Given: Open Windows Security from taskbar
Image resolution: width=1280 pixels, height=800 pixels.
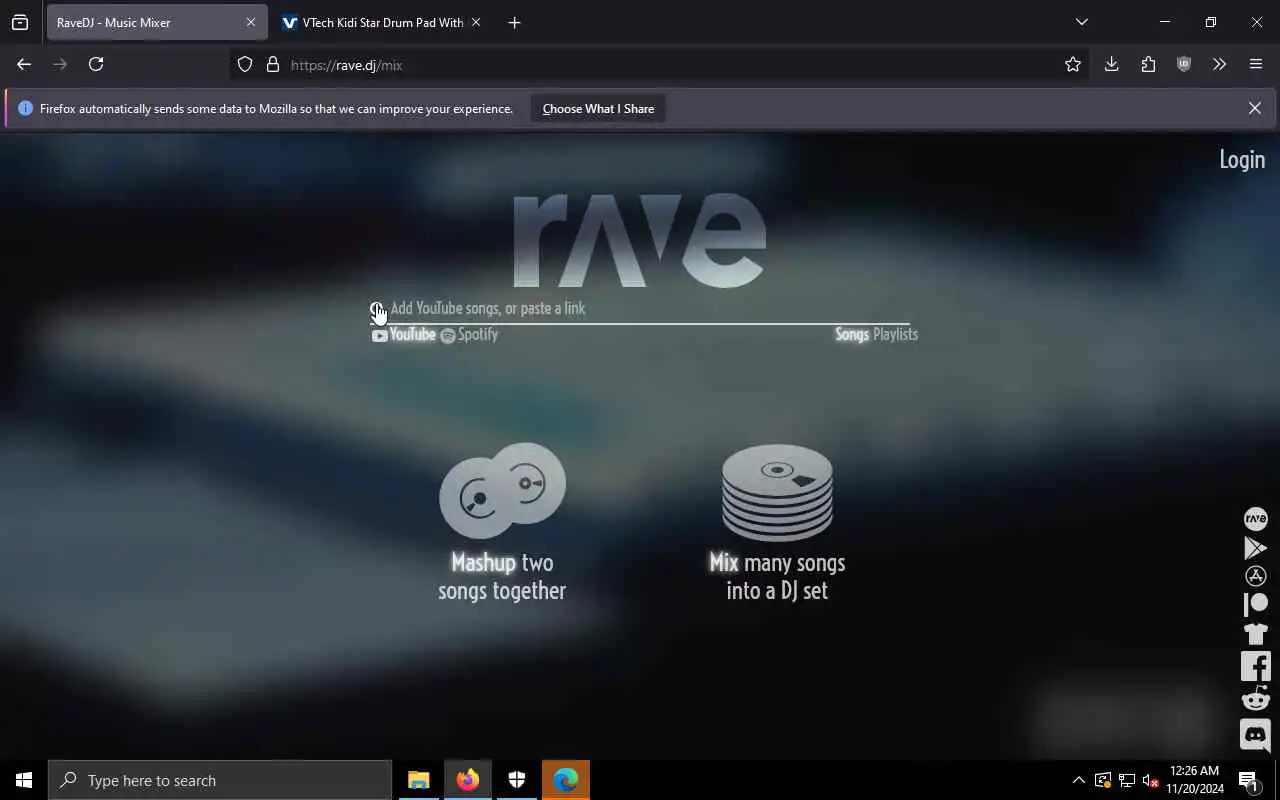Looking at the screenshot, I should 517,780.
